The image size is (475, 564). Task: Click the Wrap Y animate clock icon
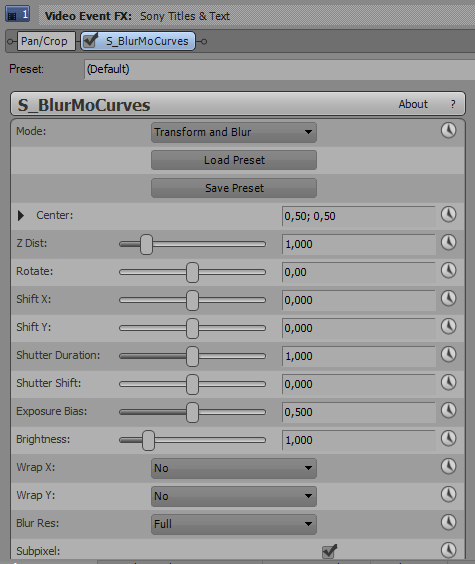[448, 495]
